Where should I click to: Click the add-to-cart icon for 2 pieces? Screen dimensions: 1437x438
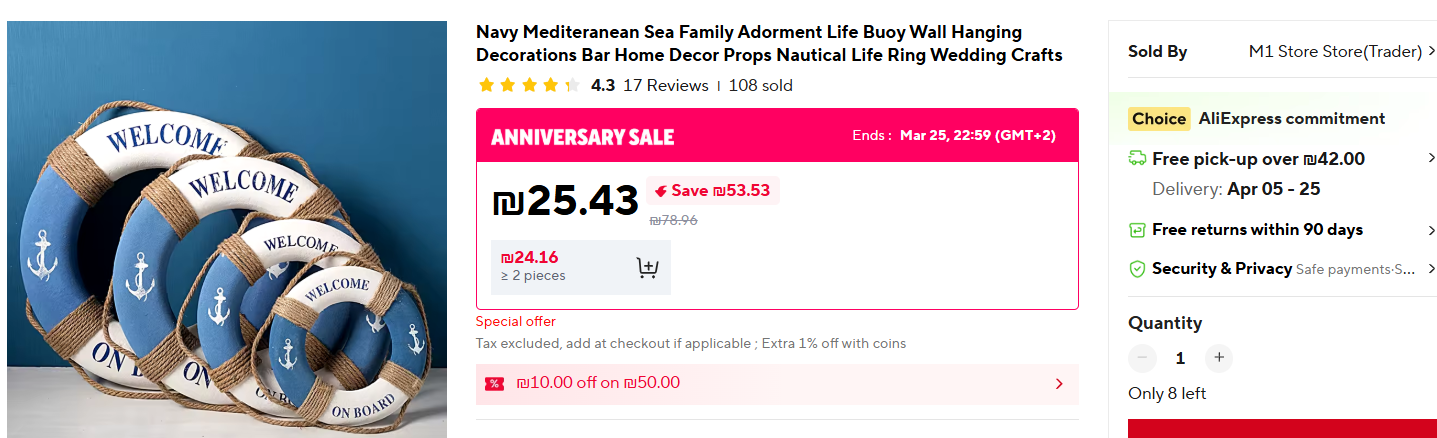pyautogui.click(x=647, y=268)
